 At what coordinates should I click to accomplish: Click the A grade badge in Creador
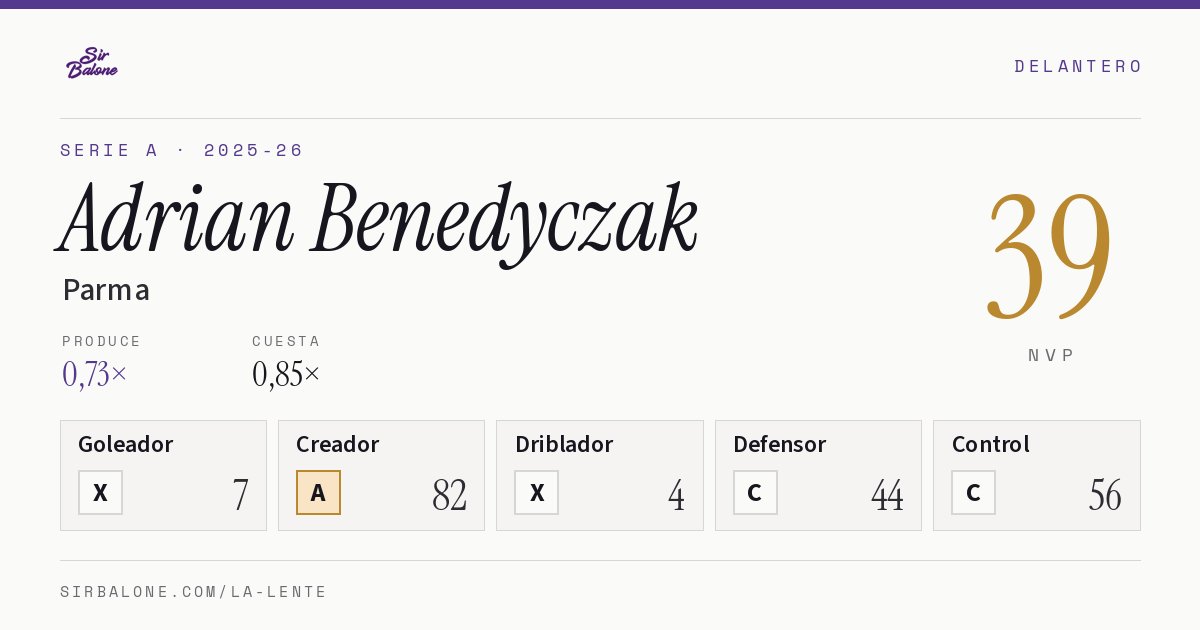click(x=318, y=492)
